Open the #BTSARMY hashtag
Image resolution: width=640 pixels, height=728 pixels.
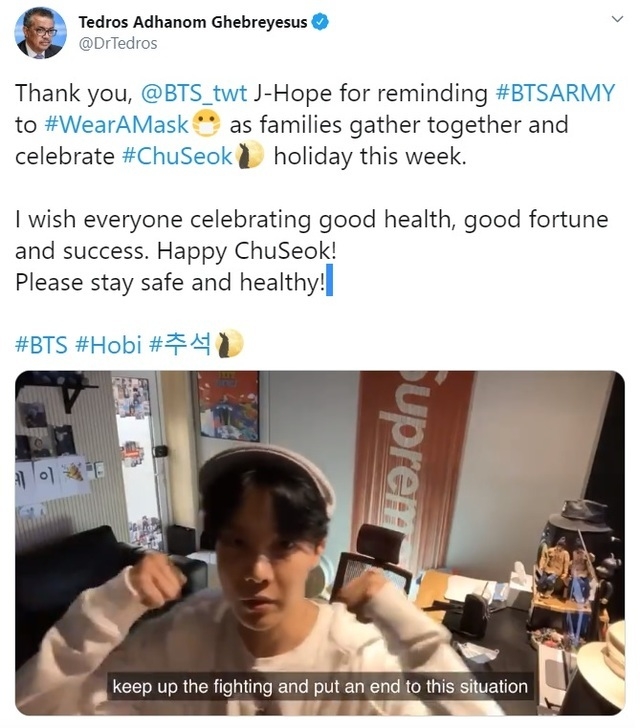(x=555, y=93)
